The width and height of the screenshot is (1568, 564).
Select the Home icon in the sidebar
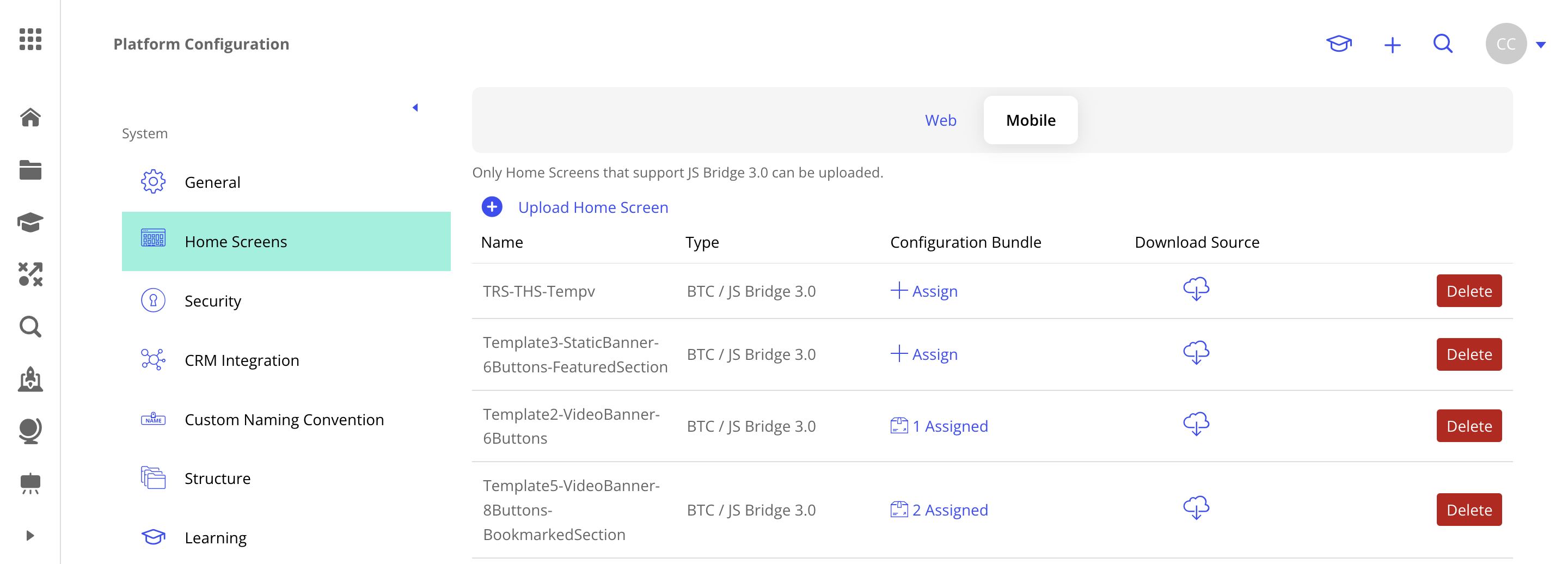pyautogui.click(x=30, y=118)
